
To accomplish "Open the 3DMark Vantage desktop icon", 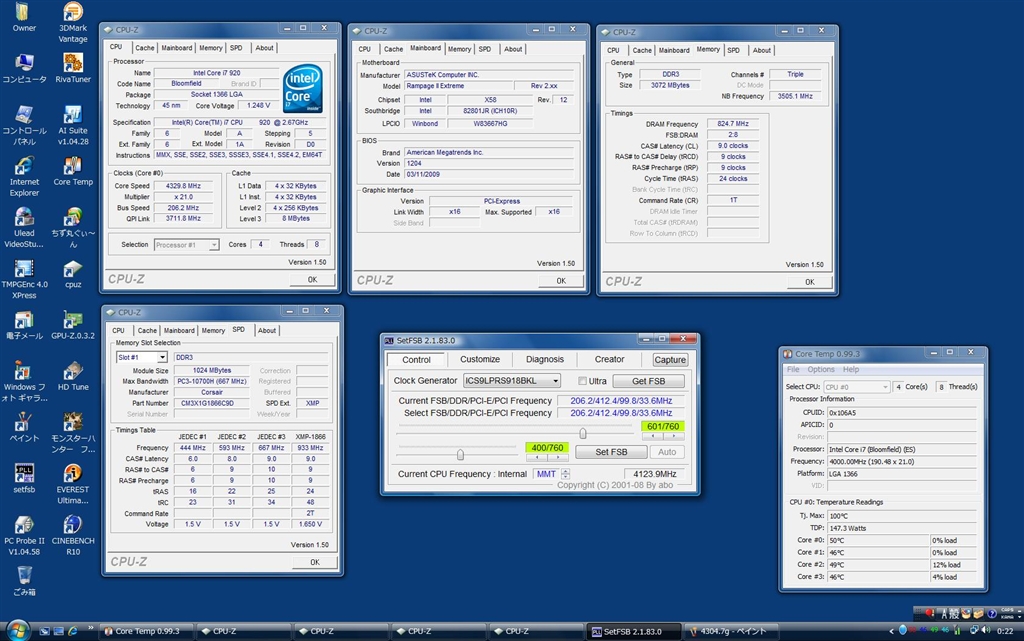I will (x=72, y=14).
